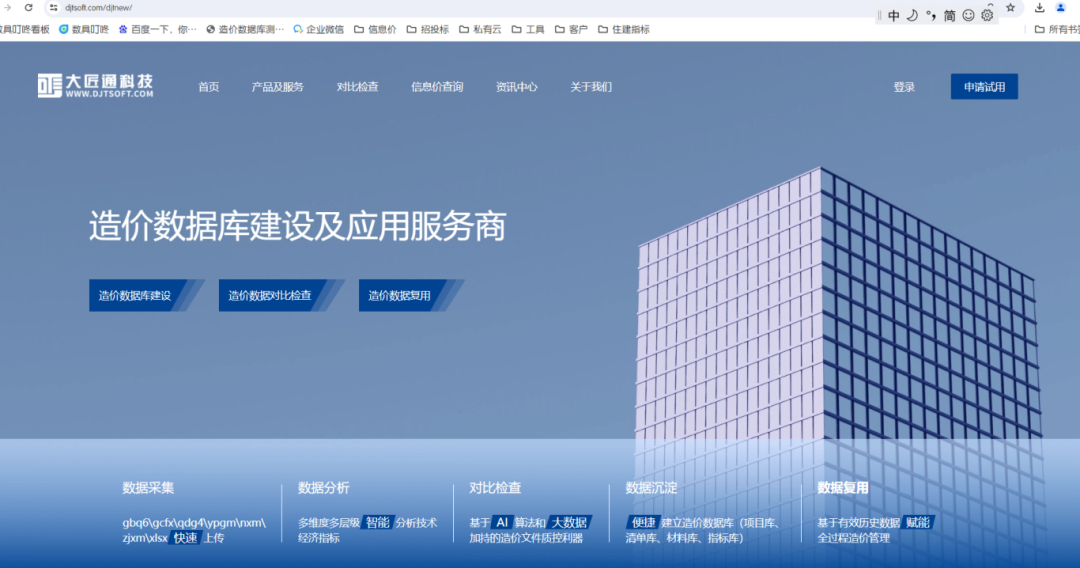Viewport: 1080px width, 568px height.
Task: Expand the 私有云 bookmark folder
Action: (480, 30)
